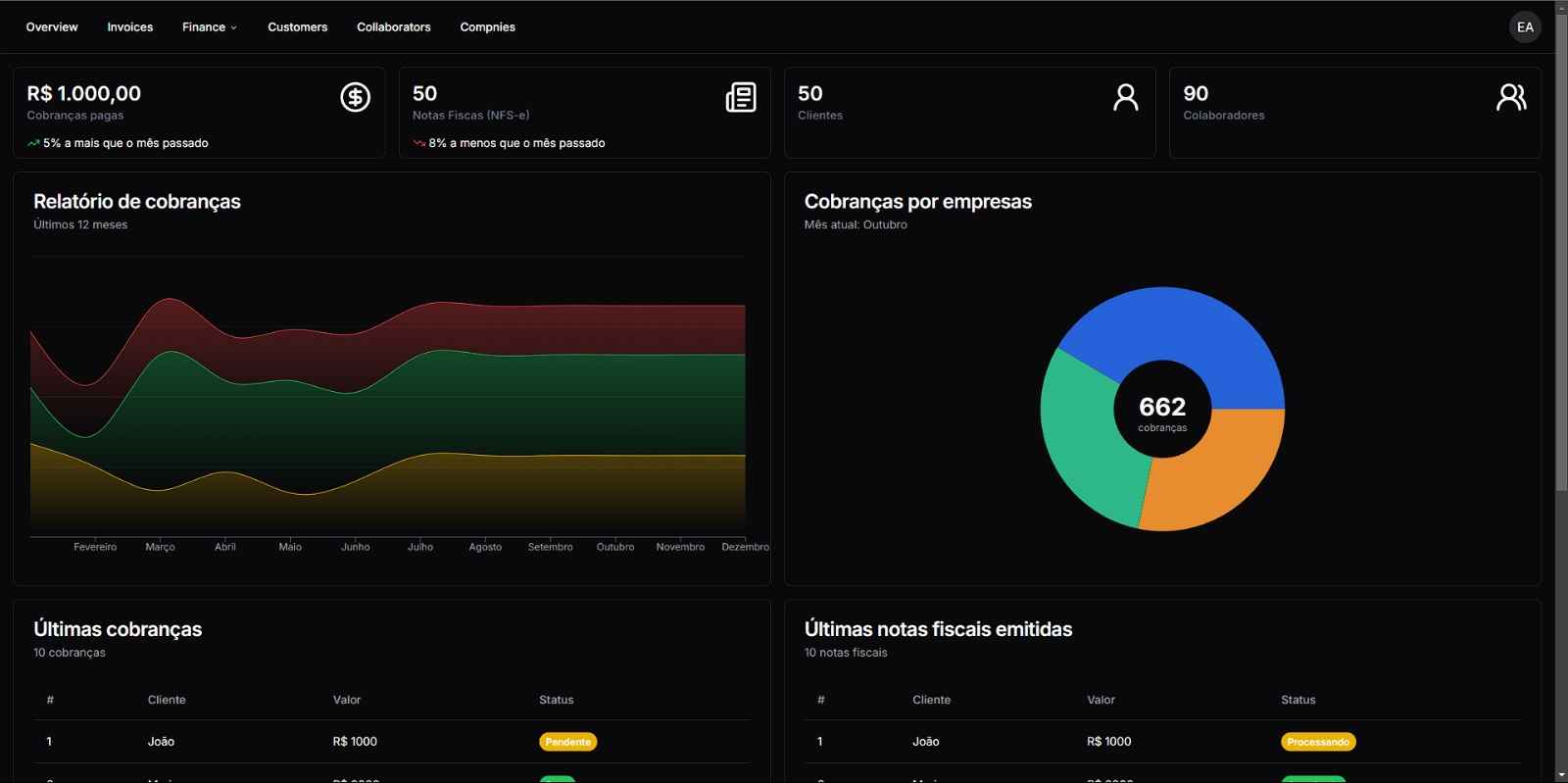Click the users group icon on Colaboradores card
1568x783 pixels.
click(x=1511, y=97)
